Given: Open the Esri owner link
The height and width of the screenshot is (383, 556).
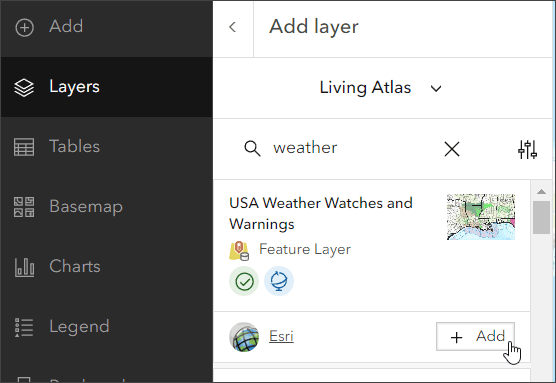Looking at the screenshot, I should (281, 336).
